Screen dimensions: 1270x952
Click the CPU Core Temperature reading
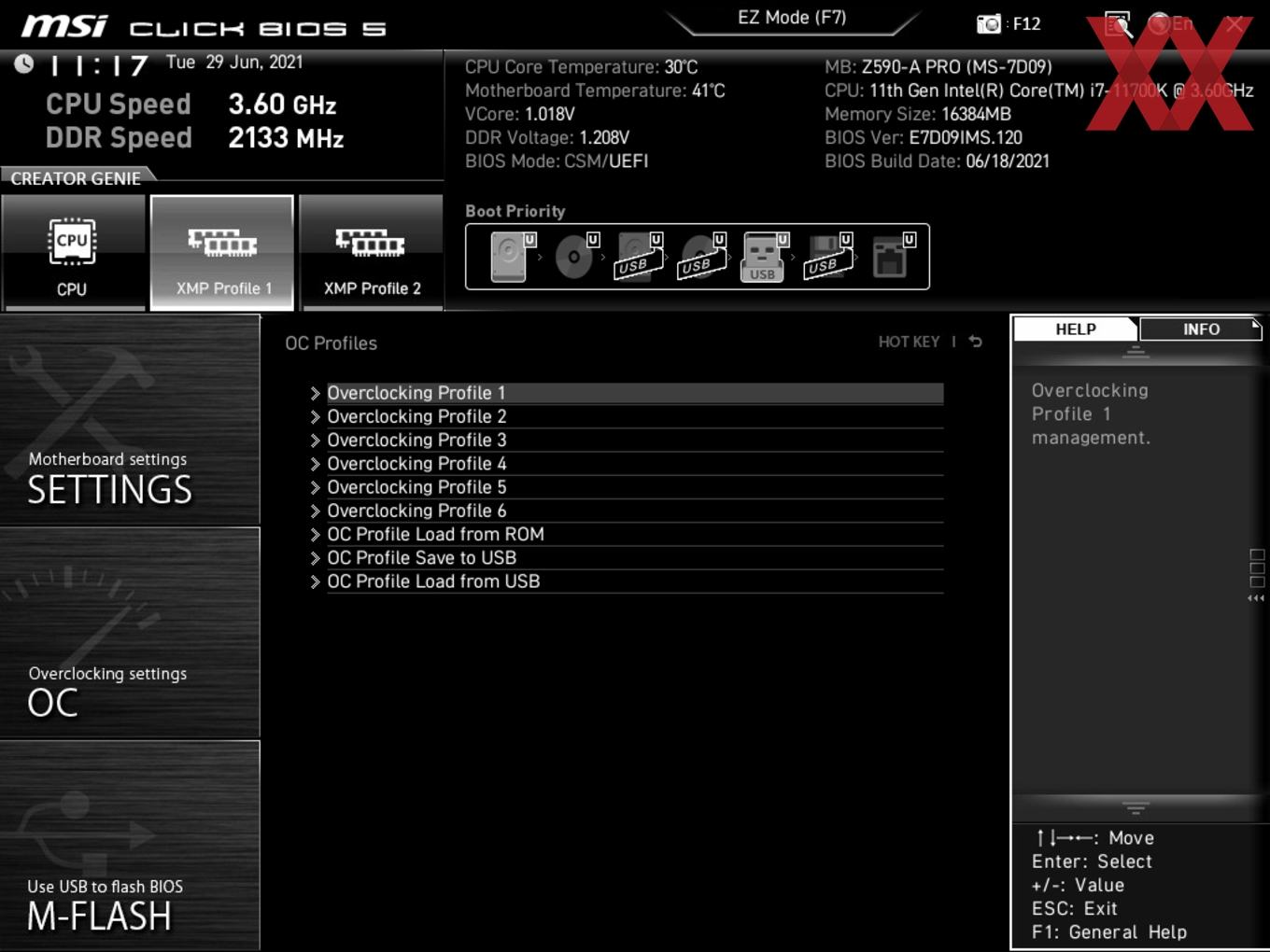click(582, 67)
